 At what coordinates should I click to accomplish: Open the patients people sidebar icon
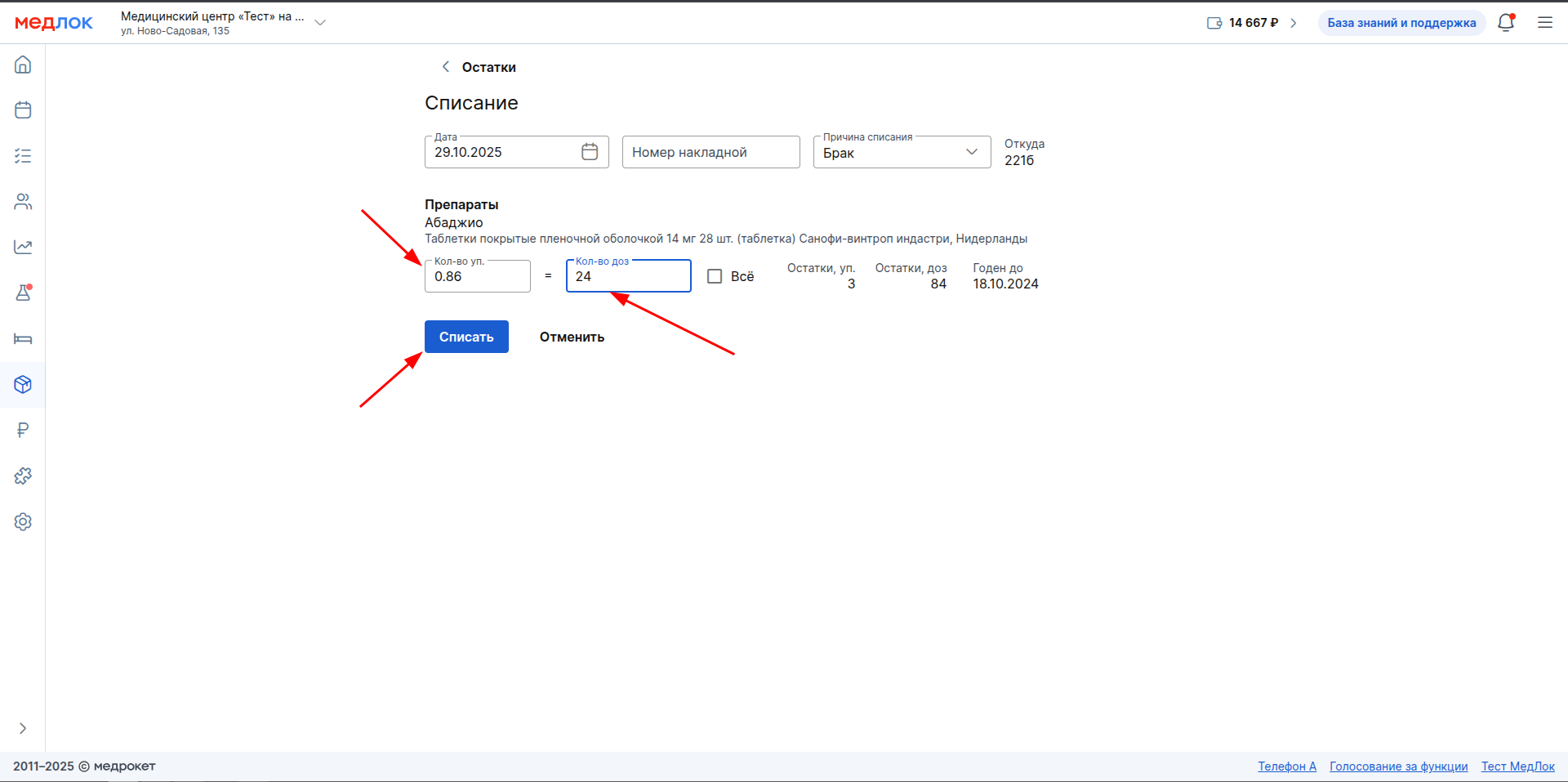pyautogui.click(x=23, y=202)
